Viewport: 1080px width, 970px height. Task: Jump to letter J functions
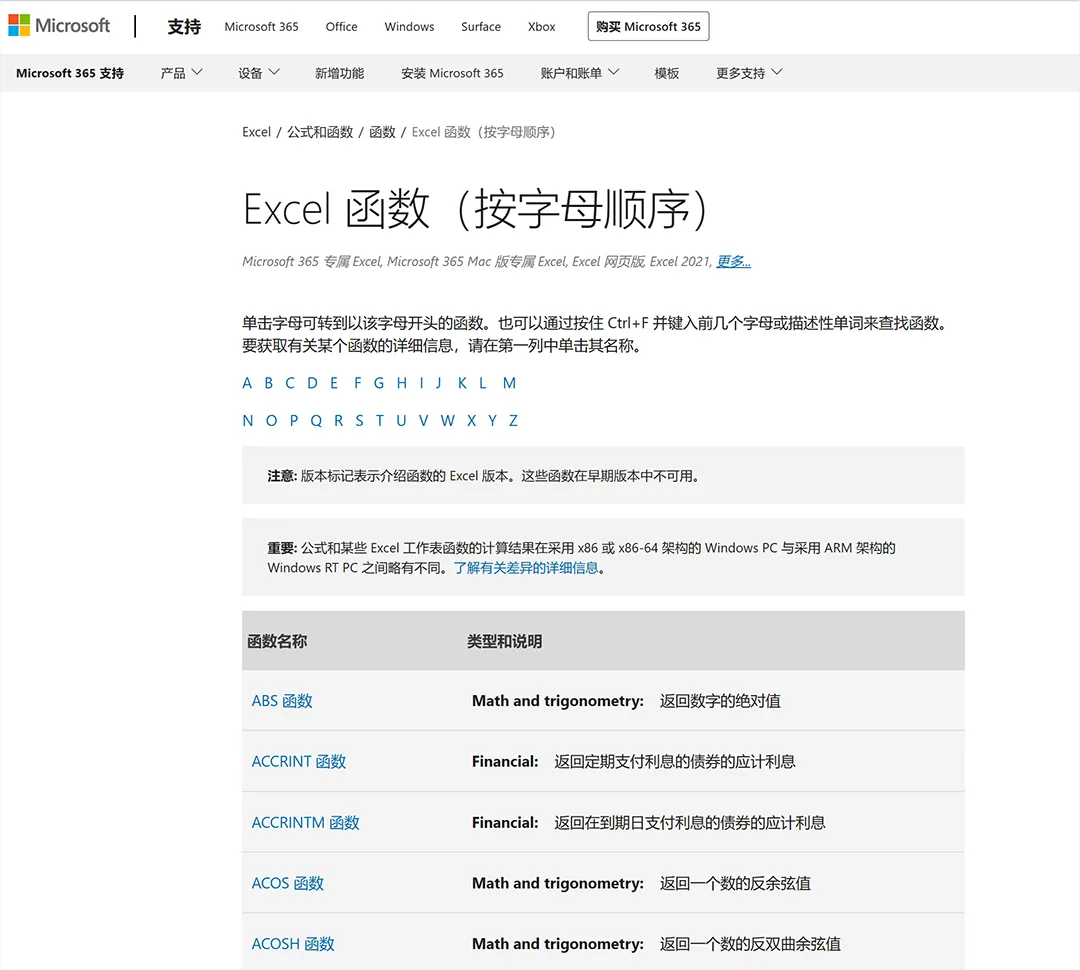click(x=439, y=384)
